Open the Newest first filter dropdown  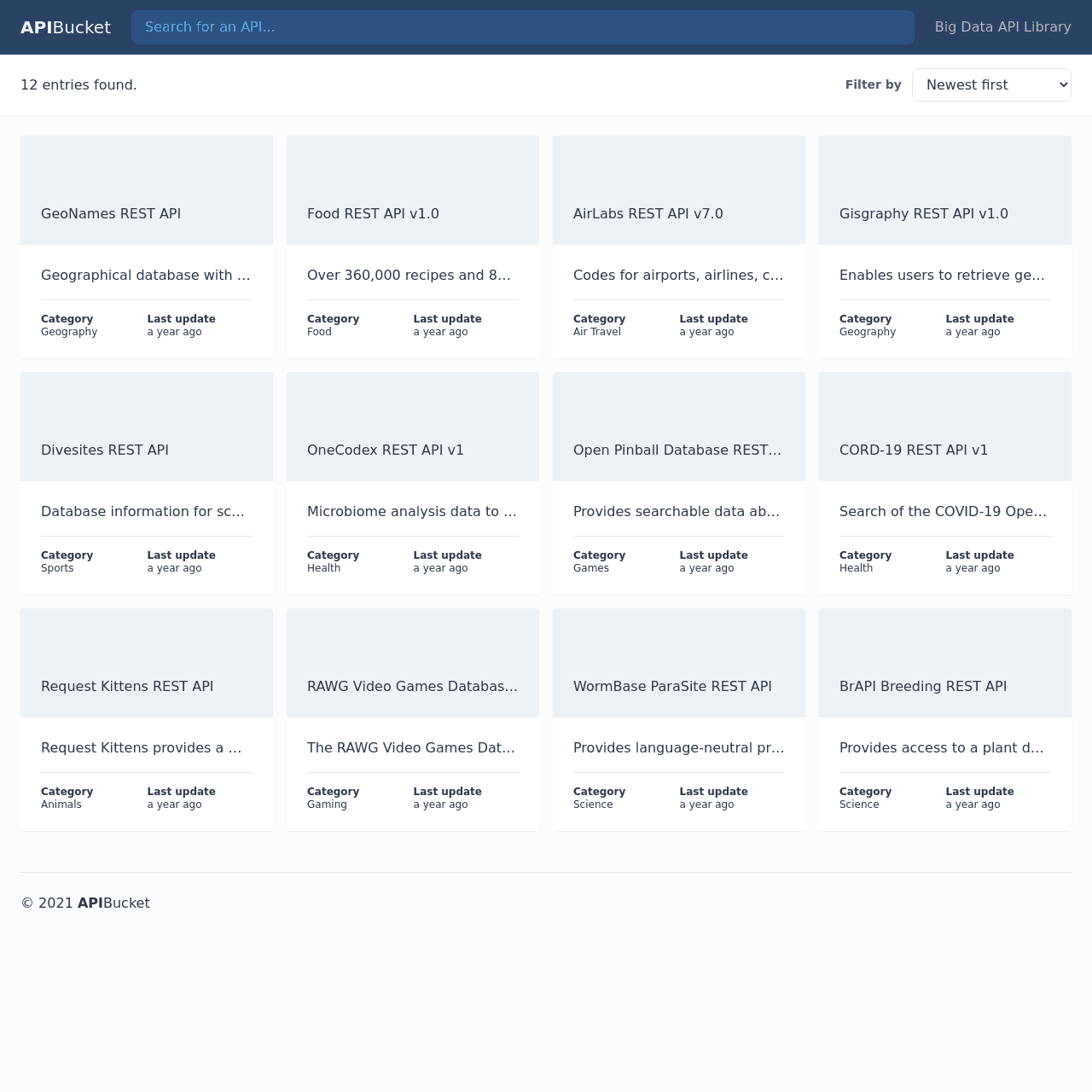tap(991, 84)
